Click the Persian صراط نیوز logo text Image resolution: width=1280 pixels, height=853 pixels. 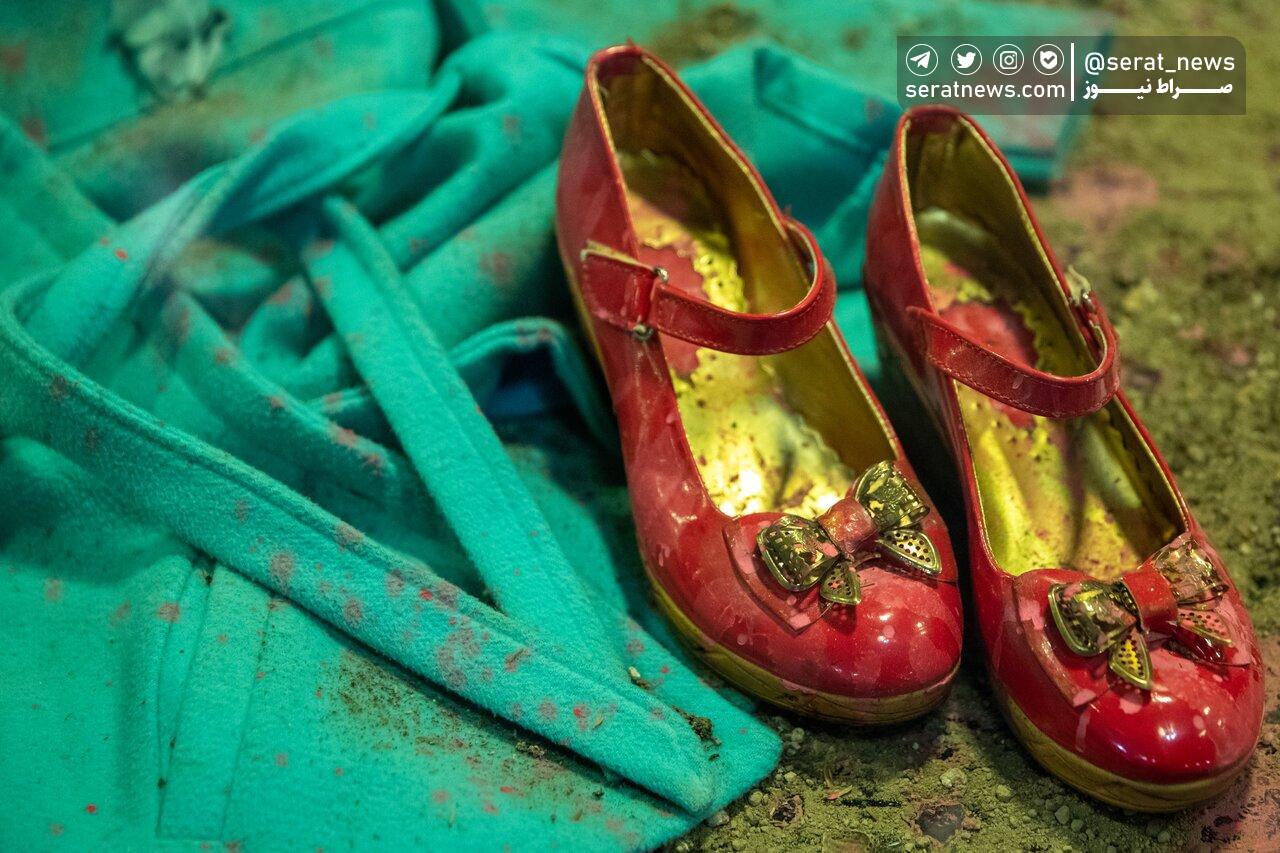pyautogui.click(x=1158, y=90)
